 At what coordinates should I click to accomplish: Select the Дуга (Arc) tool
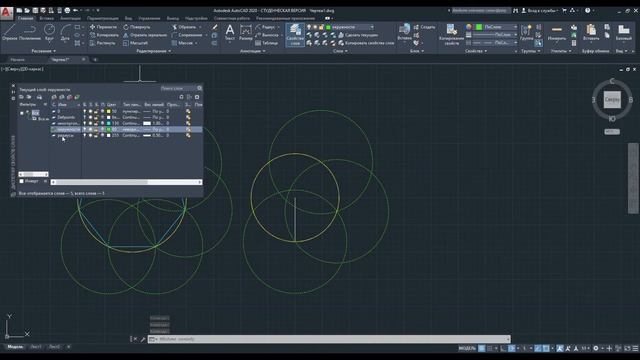(x=65, y=32)
